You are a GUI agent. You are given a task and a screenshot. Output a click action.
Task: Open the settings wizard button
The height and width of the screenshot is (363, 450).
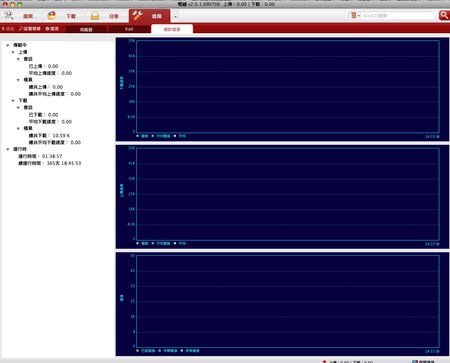pyautogui.click(x=30, y=29)
